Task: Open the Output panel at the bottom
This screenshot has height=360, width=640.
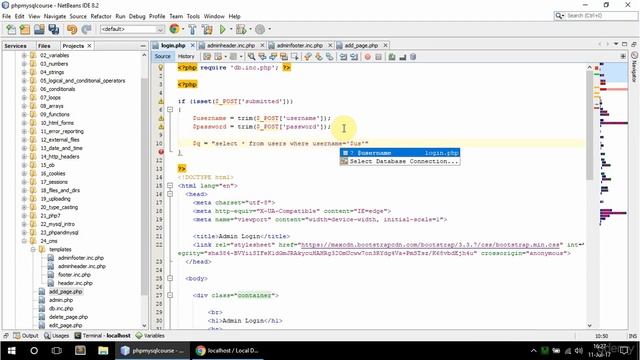Action: coord(26,336)
